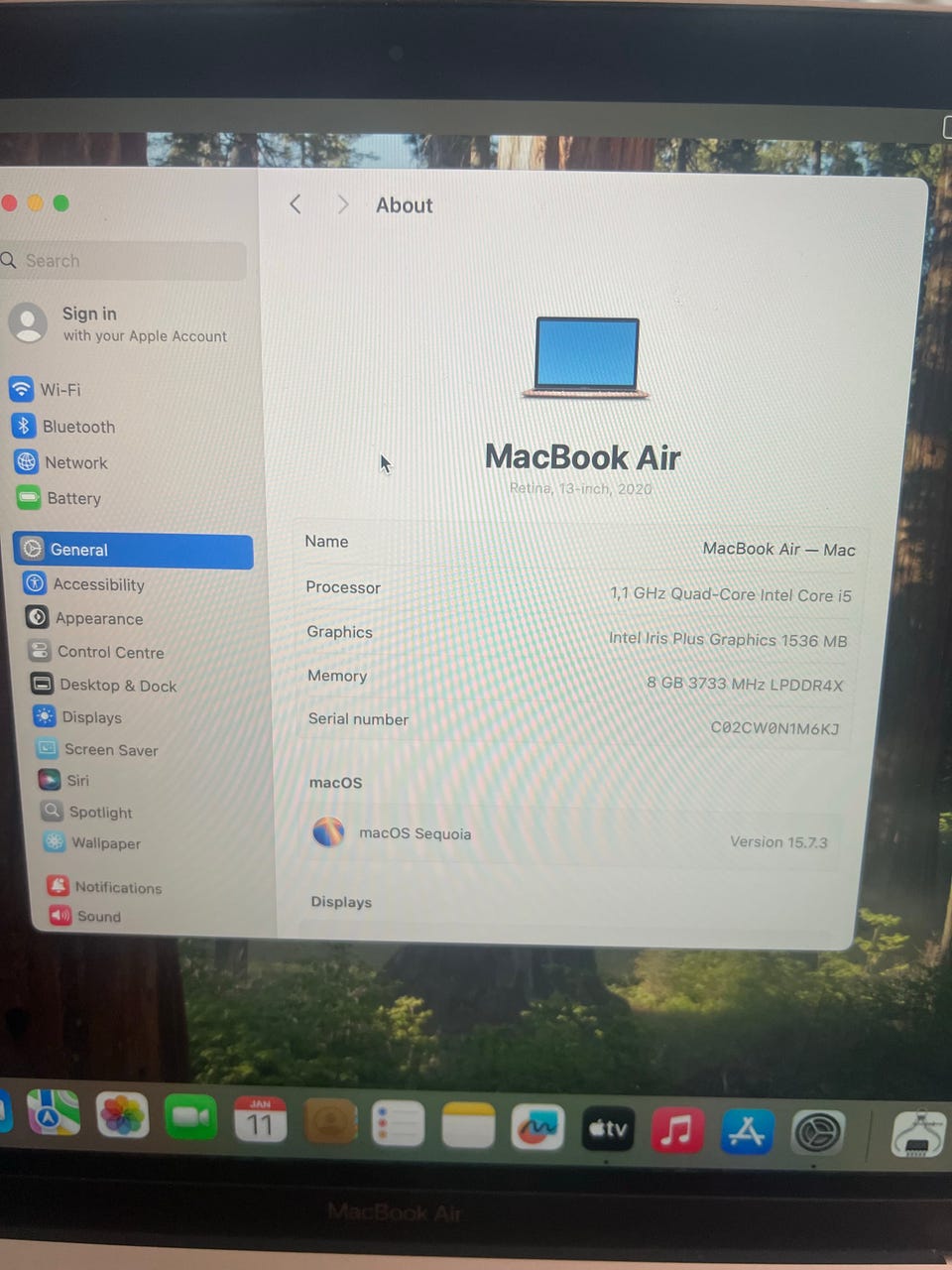
Task: Open Spotlight settings
Action: [x=87, y=812]
